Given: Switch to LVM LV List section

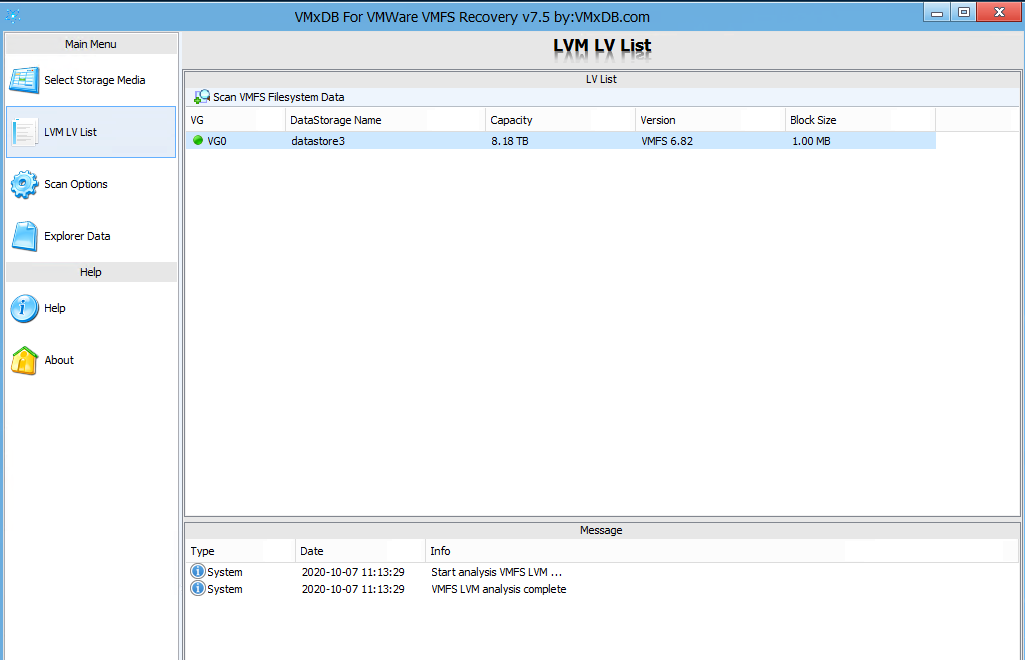Looking at the screenshot, I should pyautogui.click(x=91, y=132).
